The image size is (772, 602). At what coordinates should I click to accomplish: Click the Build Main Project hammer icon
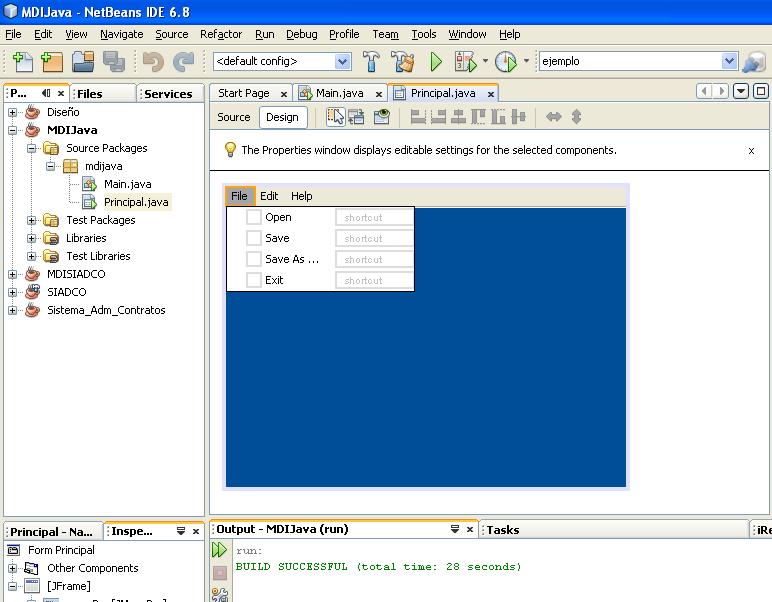371,62
